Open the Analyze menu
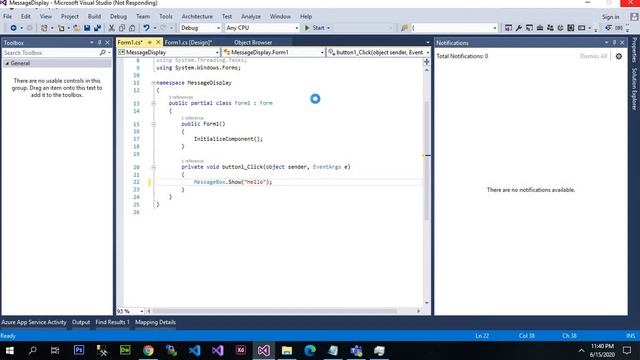The width and height of the screenshot is (640, 360). tap(251, 16)
